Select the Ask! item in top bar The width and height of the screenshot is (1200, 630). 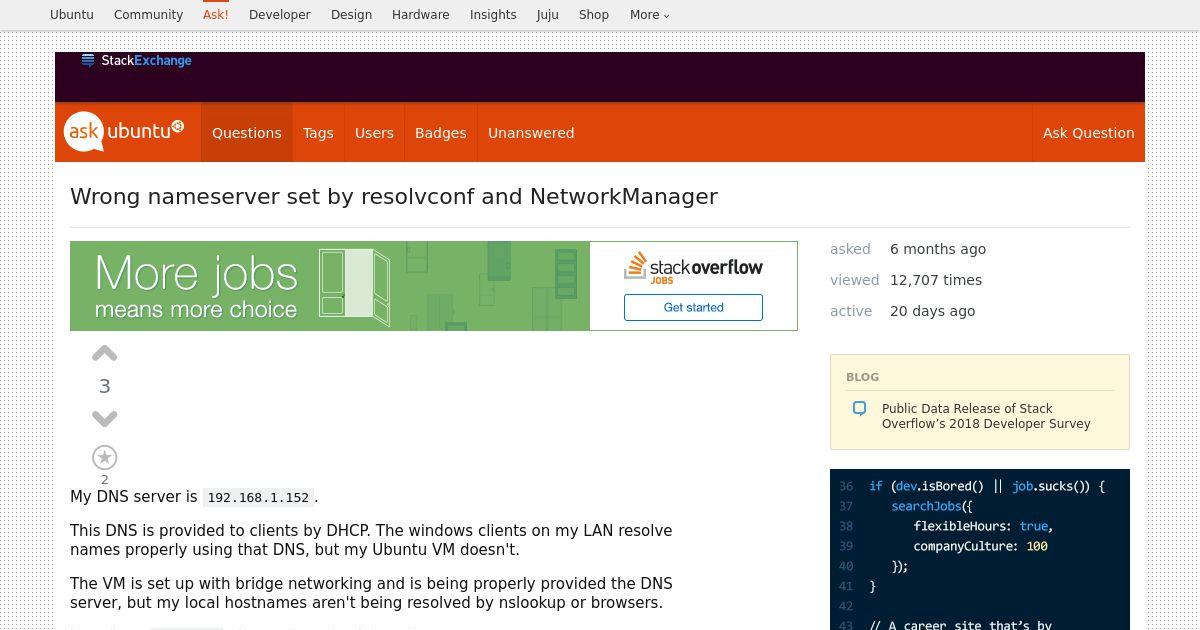tap(216, 15)
